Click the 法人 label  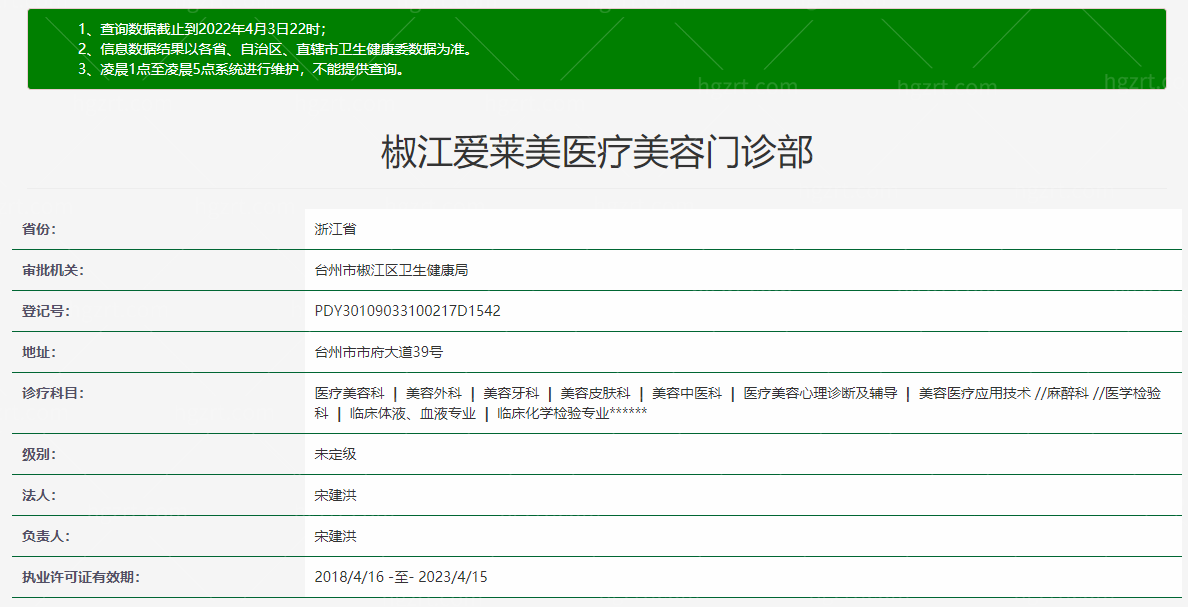click(x=39, y=495)
